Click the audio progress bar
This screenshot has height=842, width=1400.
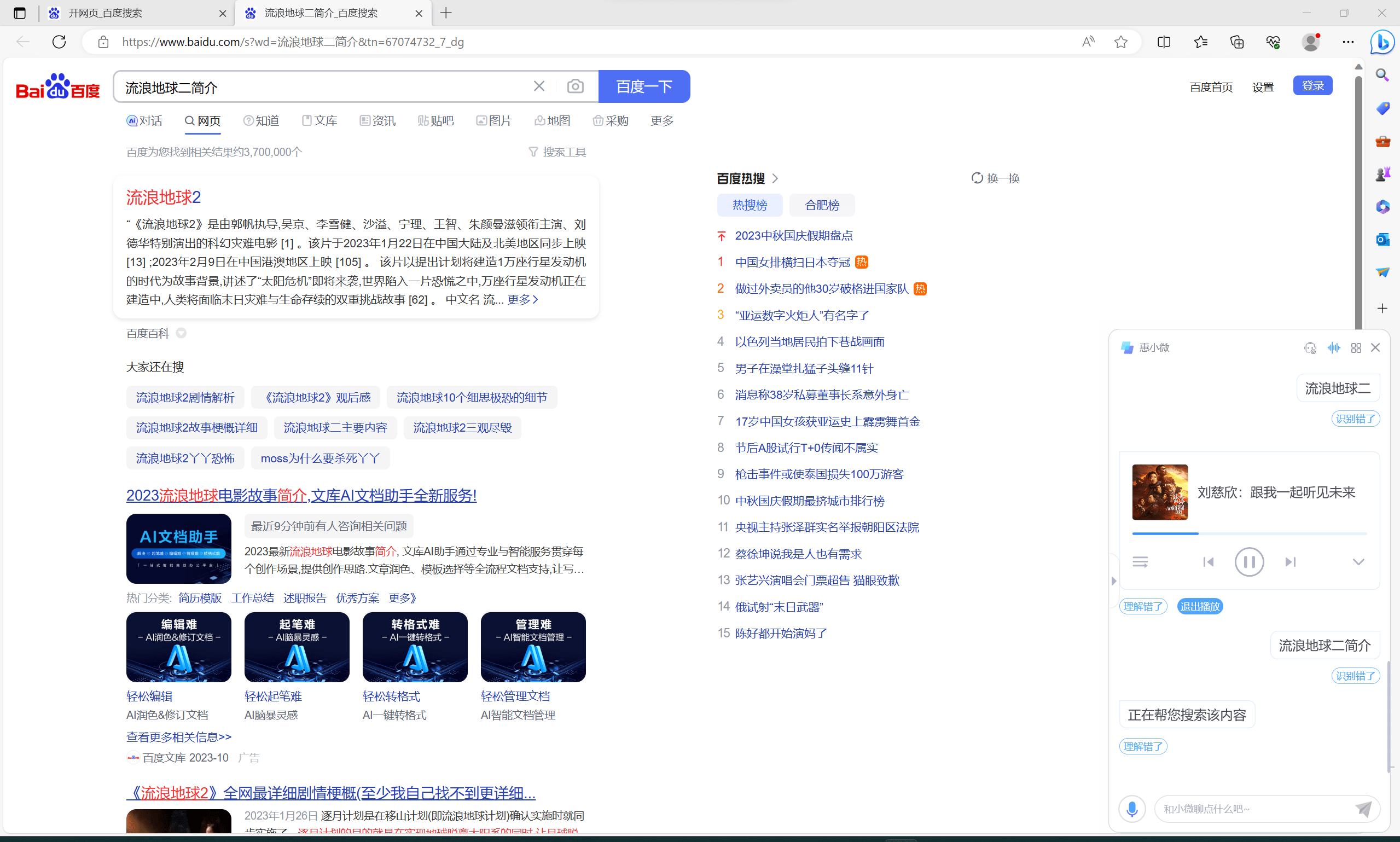[x=1249, y=533]
